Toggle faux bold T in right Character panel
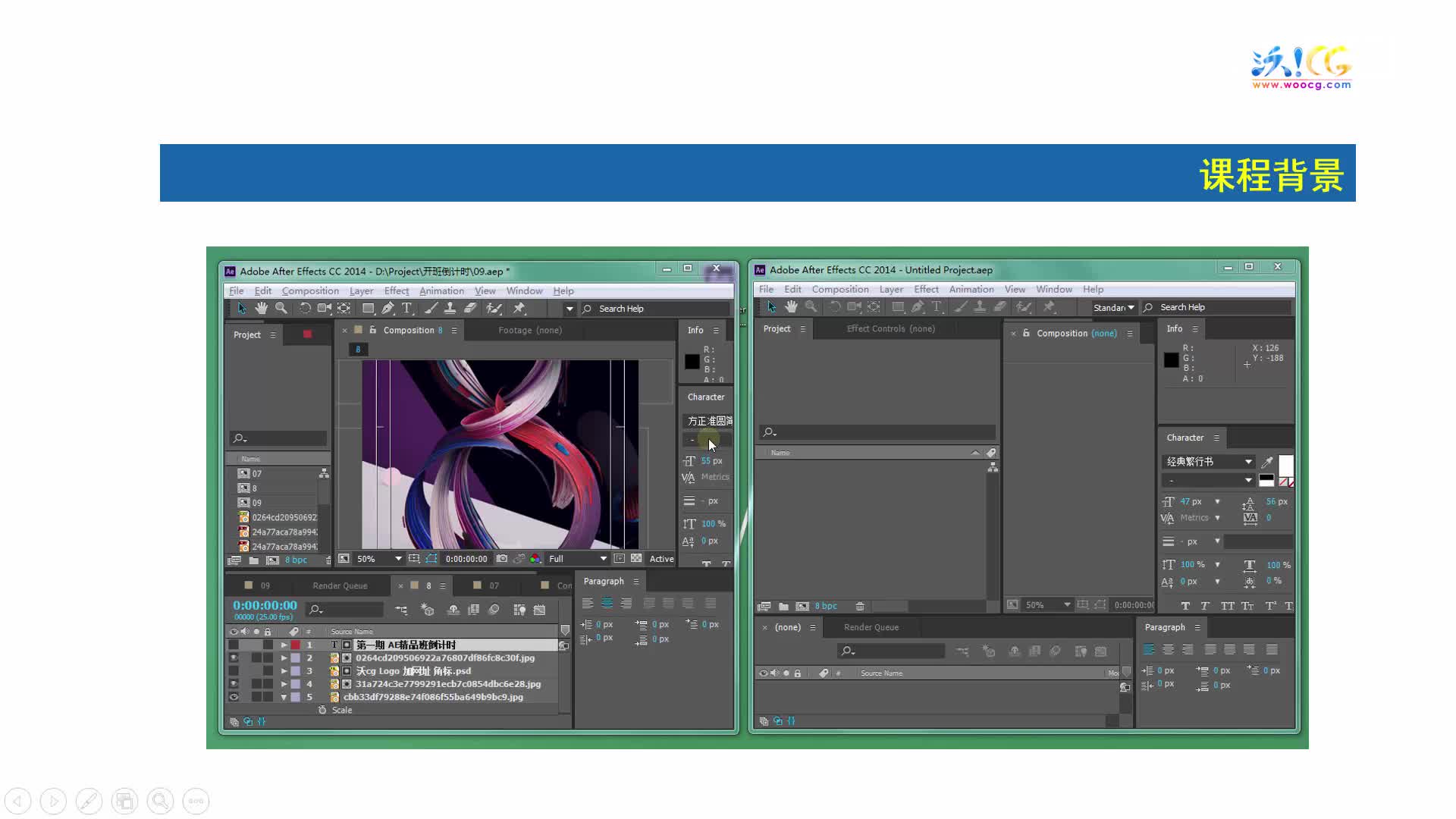The width and height of the screenshot is (1456, 819). pos(1185,606)
